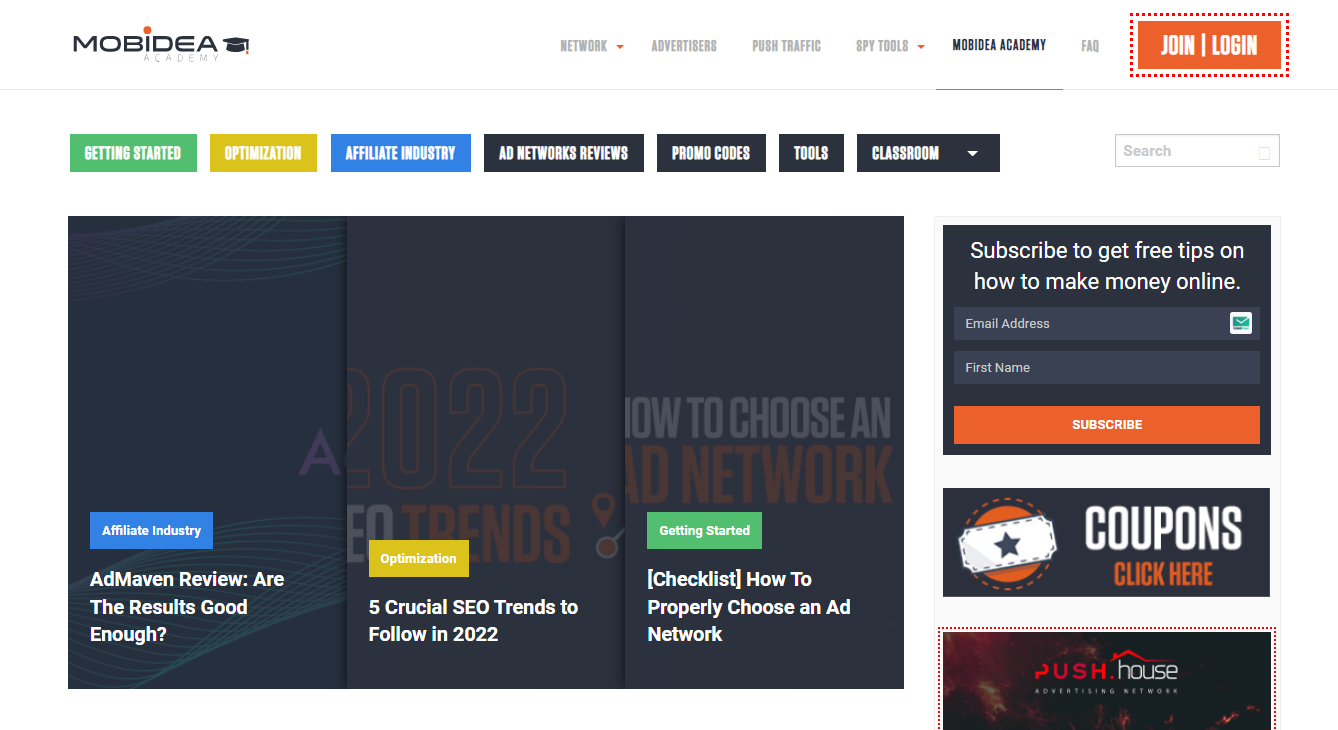Viewport: 1338px width, 730px height.
Task: Open the AdMaven Review article
Action: point(187,606)
